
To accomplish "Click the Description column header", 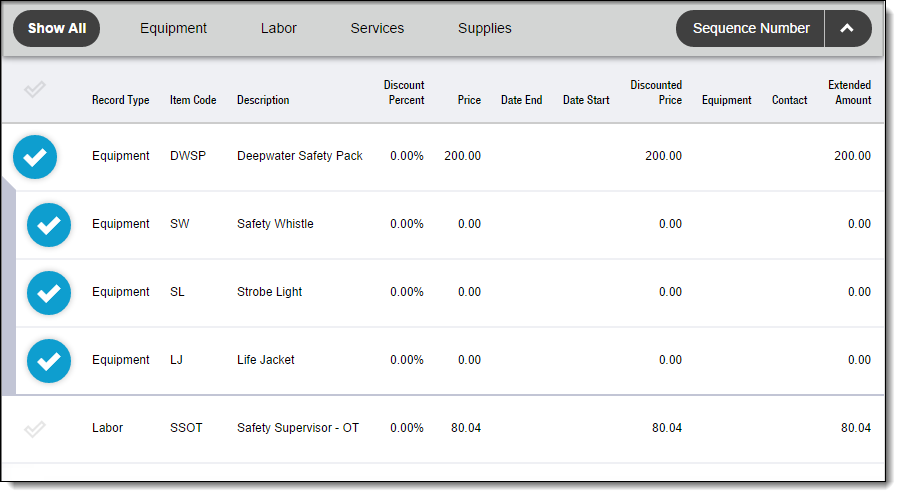I will pyautogui.click(x=263, y=100).
